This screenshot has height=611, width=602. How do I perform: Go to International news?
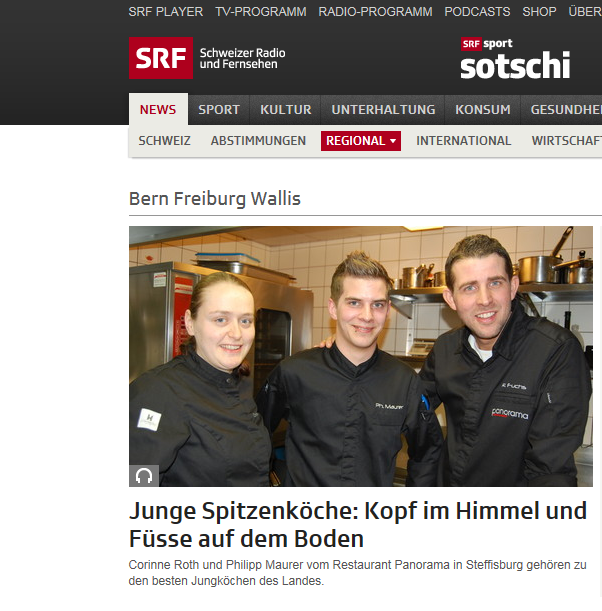464,141
